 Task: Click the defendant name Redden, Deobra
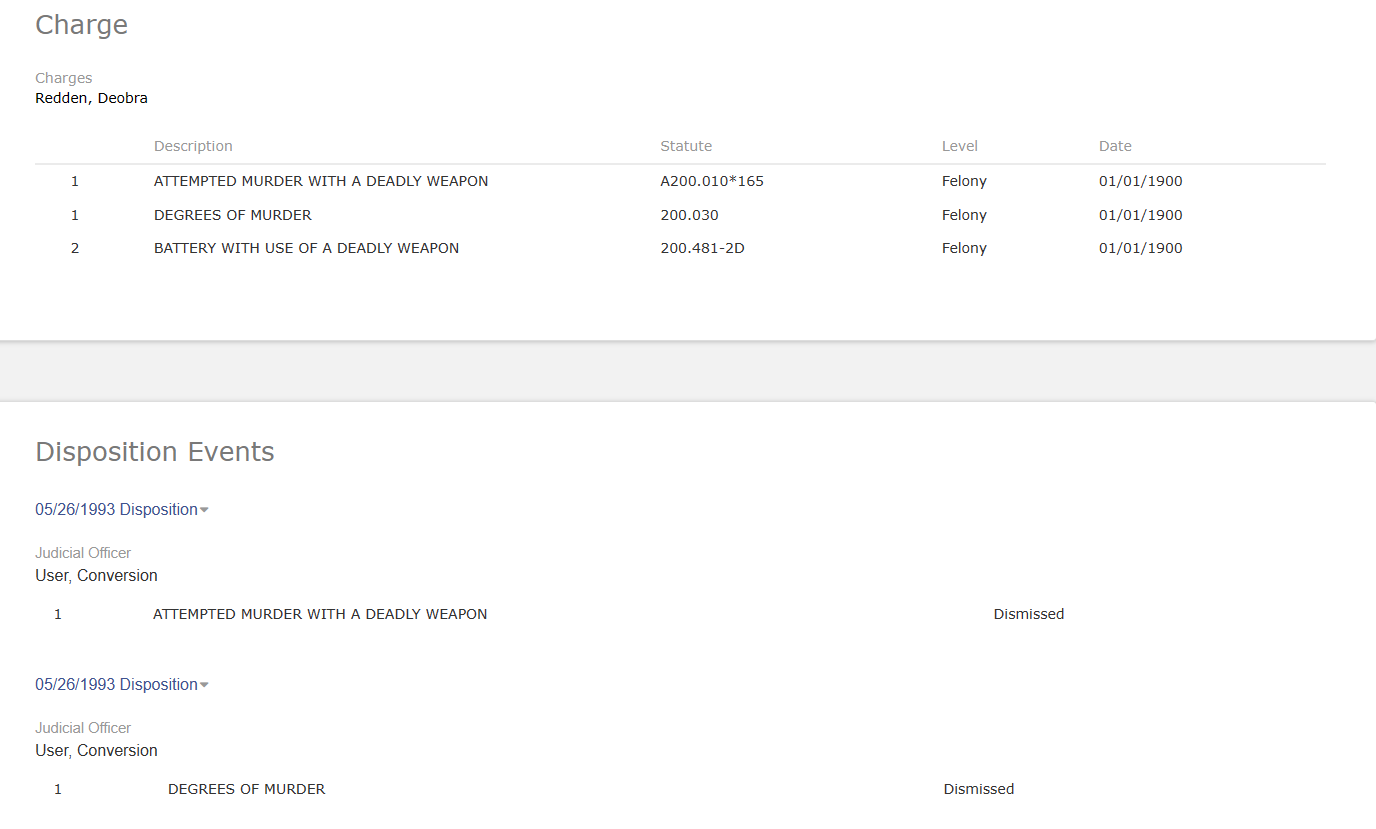coord(91,98)
